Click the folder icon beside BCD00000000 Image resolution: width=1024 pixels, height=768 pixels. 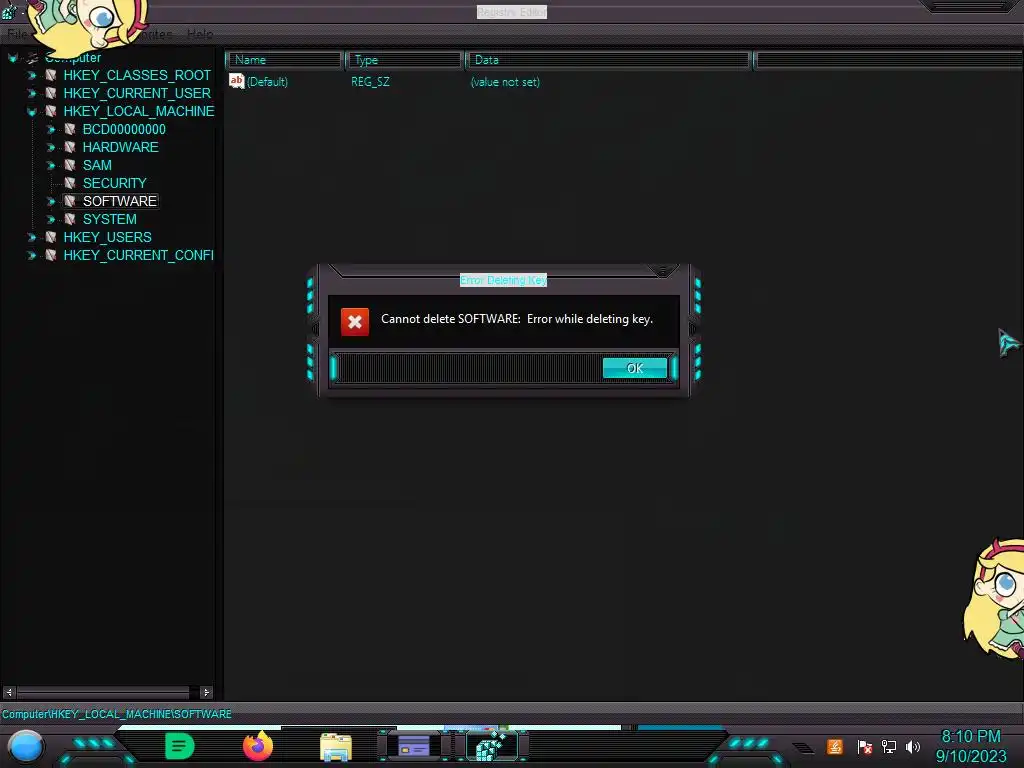(70, 129)
